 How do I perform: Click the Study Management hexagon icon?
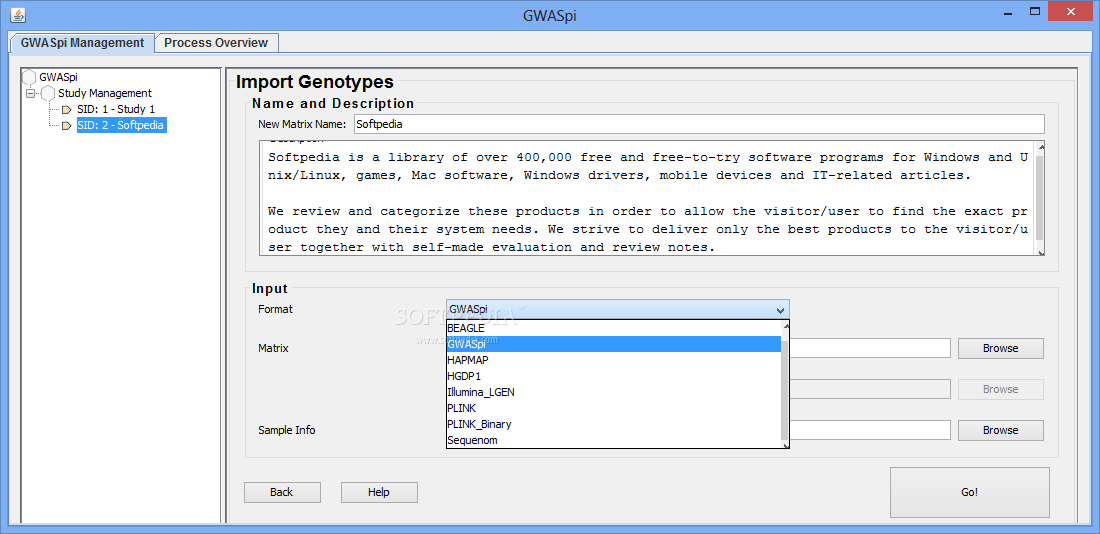tap(48, 93)
